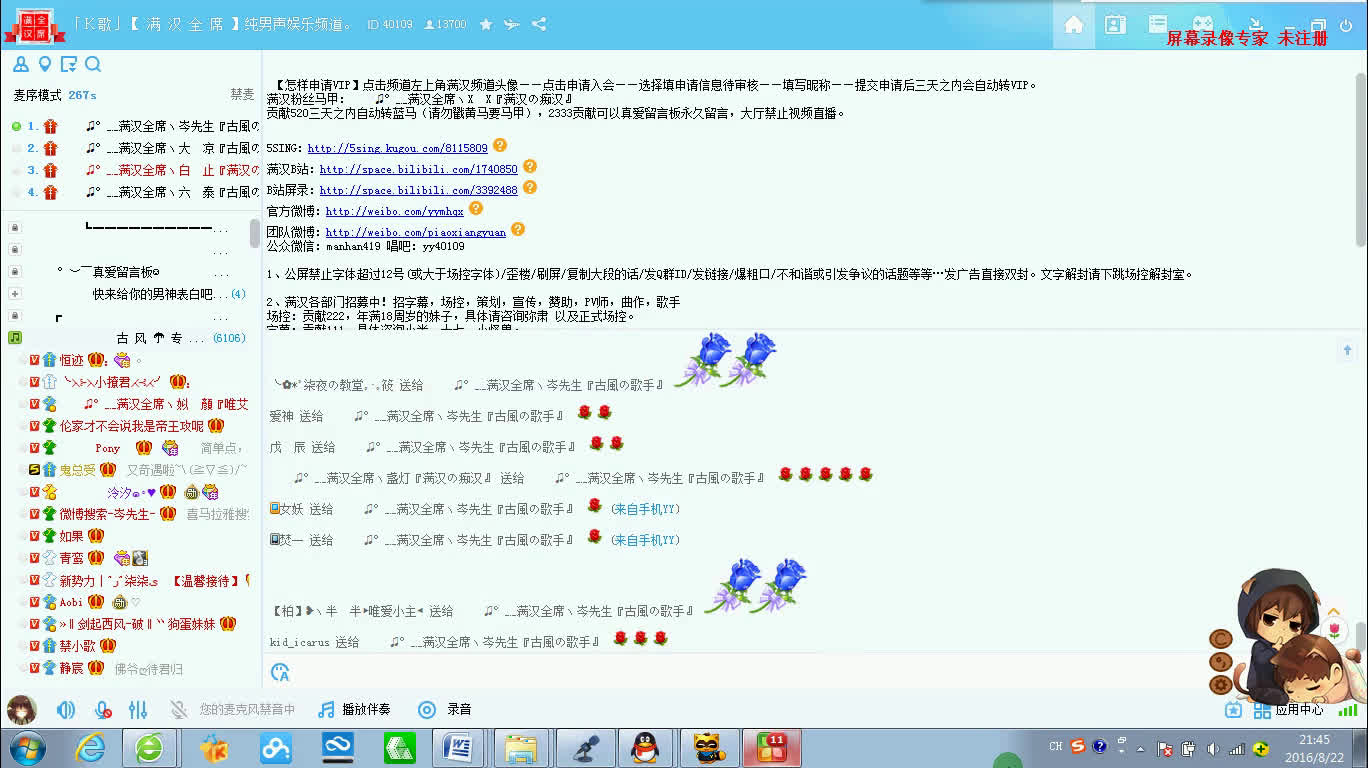Select user 禁小歌 in the member list

point(77,646)
